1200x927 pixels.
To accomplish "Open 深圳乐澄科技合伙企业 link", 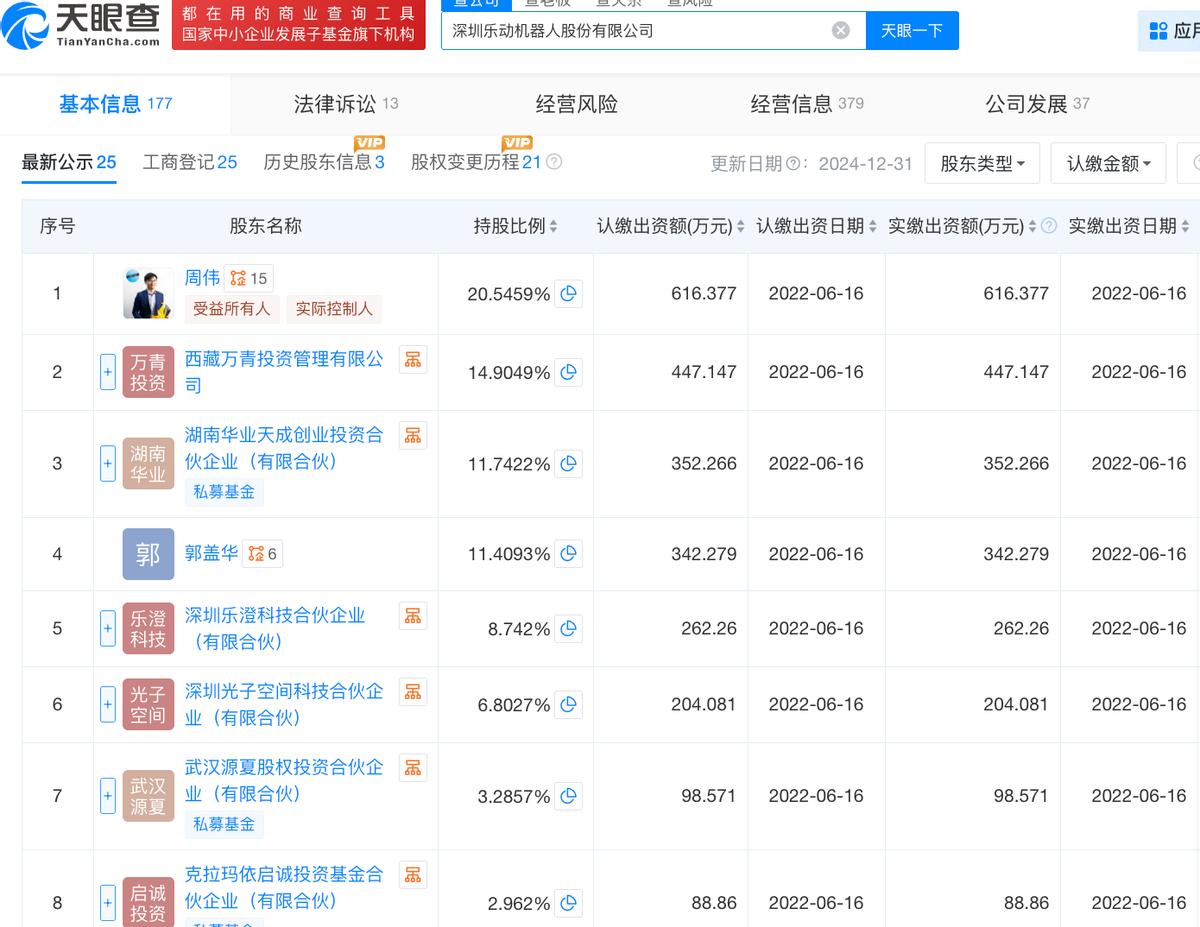I will point(275,628).
